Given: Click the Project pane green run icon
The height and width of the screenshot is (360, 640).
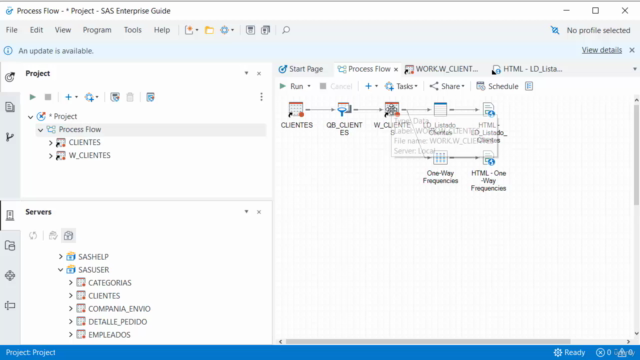Looking at the screenshot, I should pos(33,97).
